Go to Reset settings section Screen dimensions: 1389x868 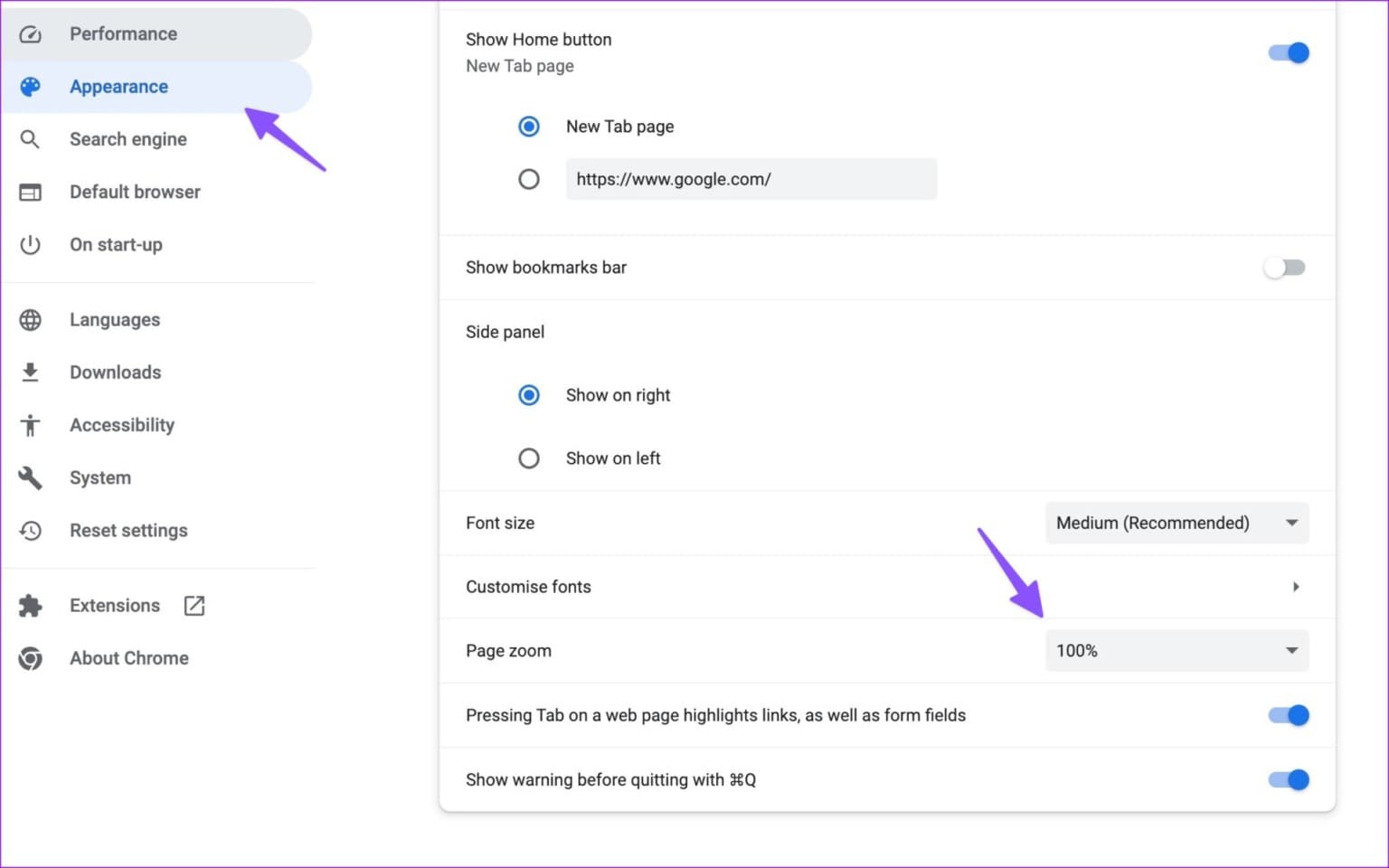tap(128, 531)
